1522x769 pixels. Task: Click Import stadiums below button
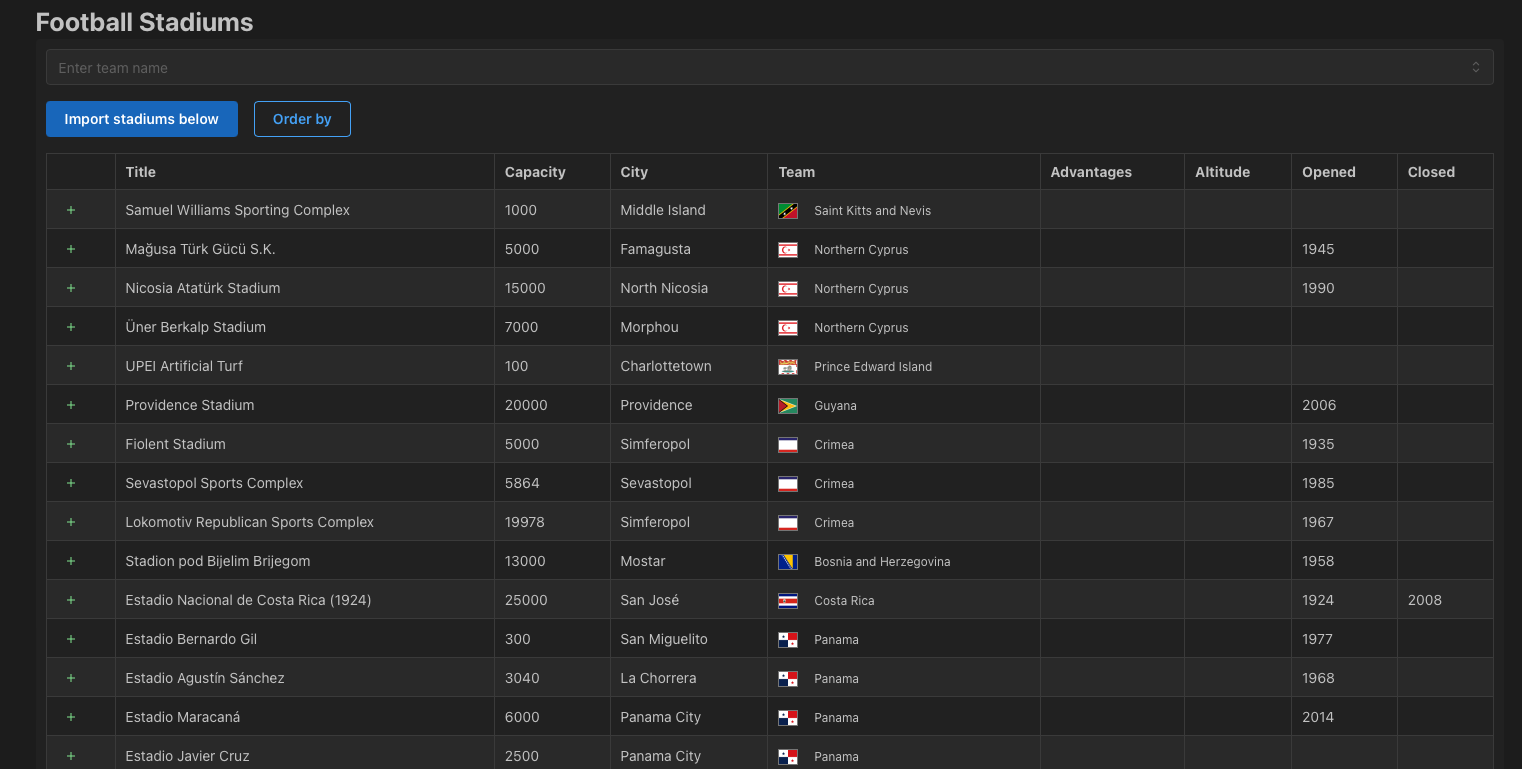tap(142, 119)
